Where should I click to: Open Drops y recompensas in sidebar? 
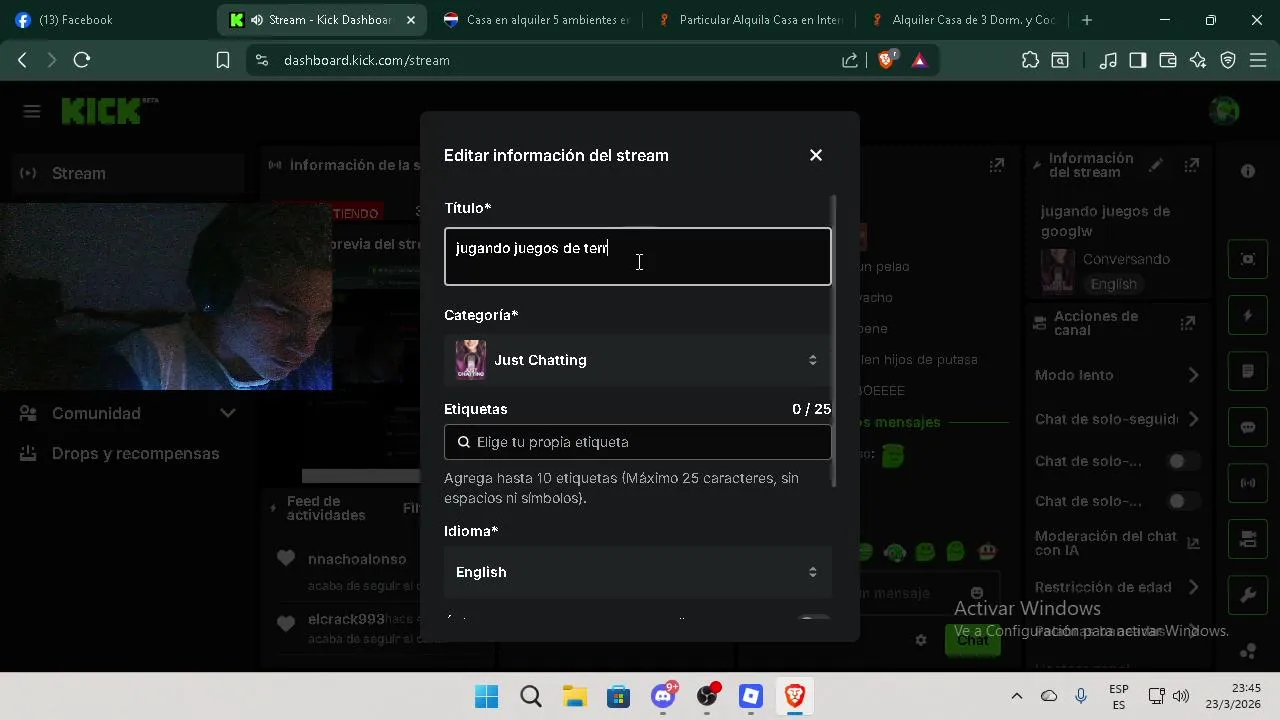pyautogui.click(x=128, y=453)
